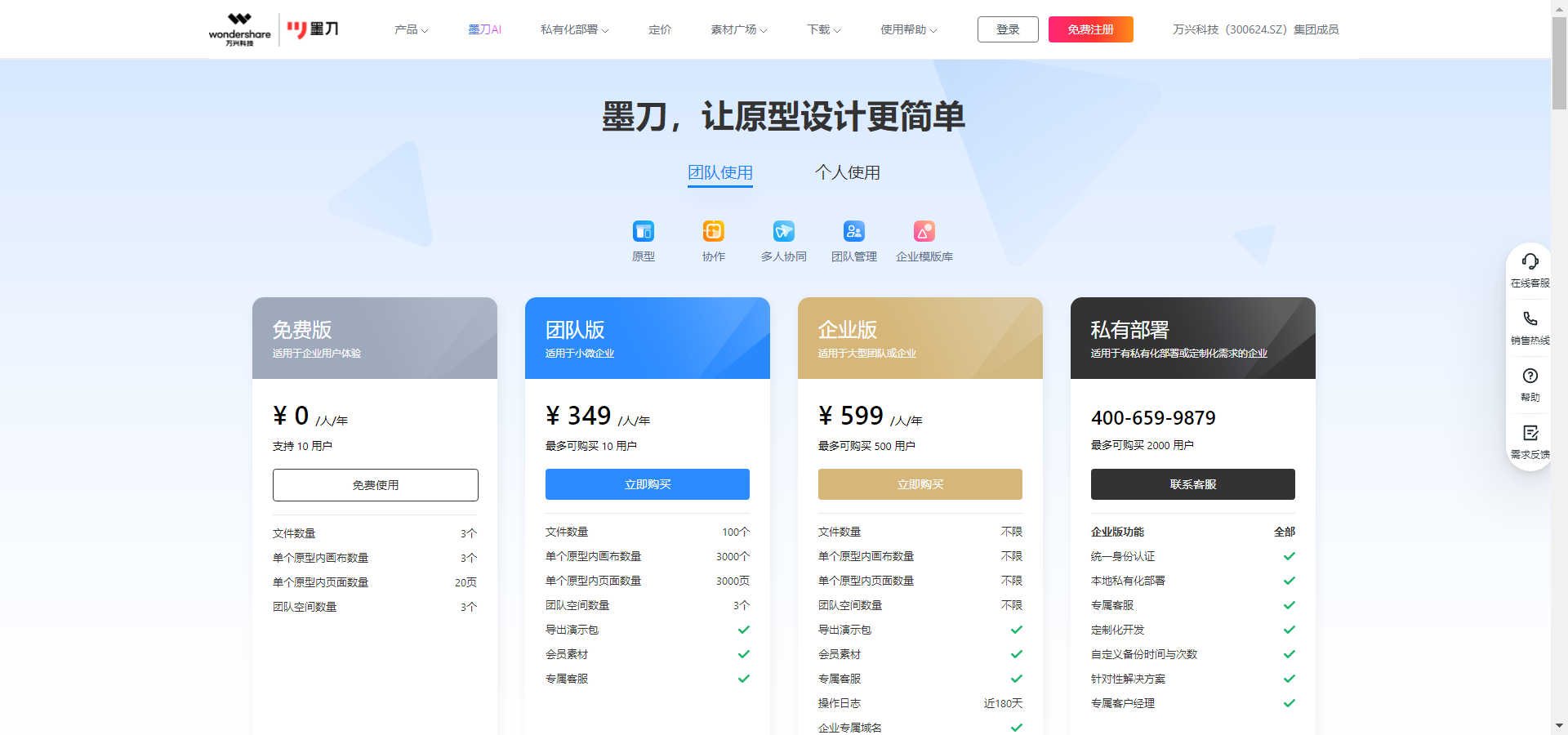Open 在线客服 headset icon
Screen dimensions: 1568x735
(1530, 262)
